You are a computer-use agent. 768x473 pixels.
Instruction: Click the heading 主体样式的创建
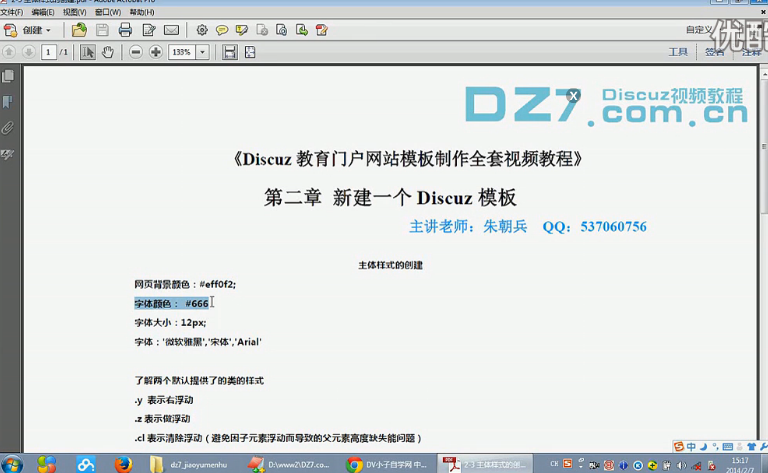[390, 265]
